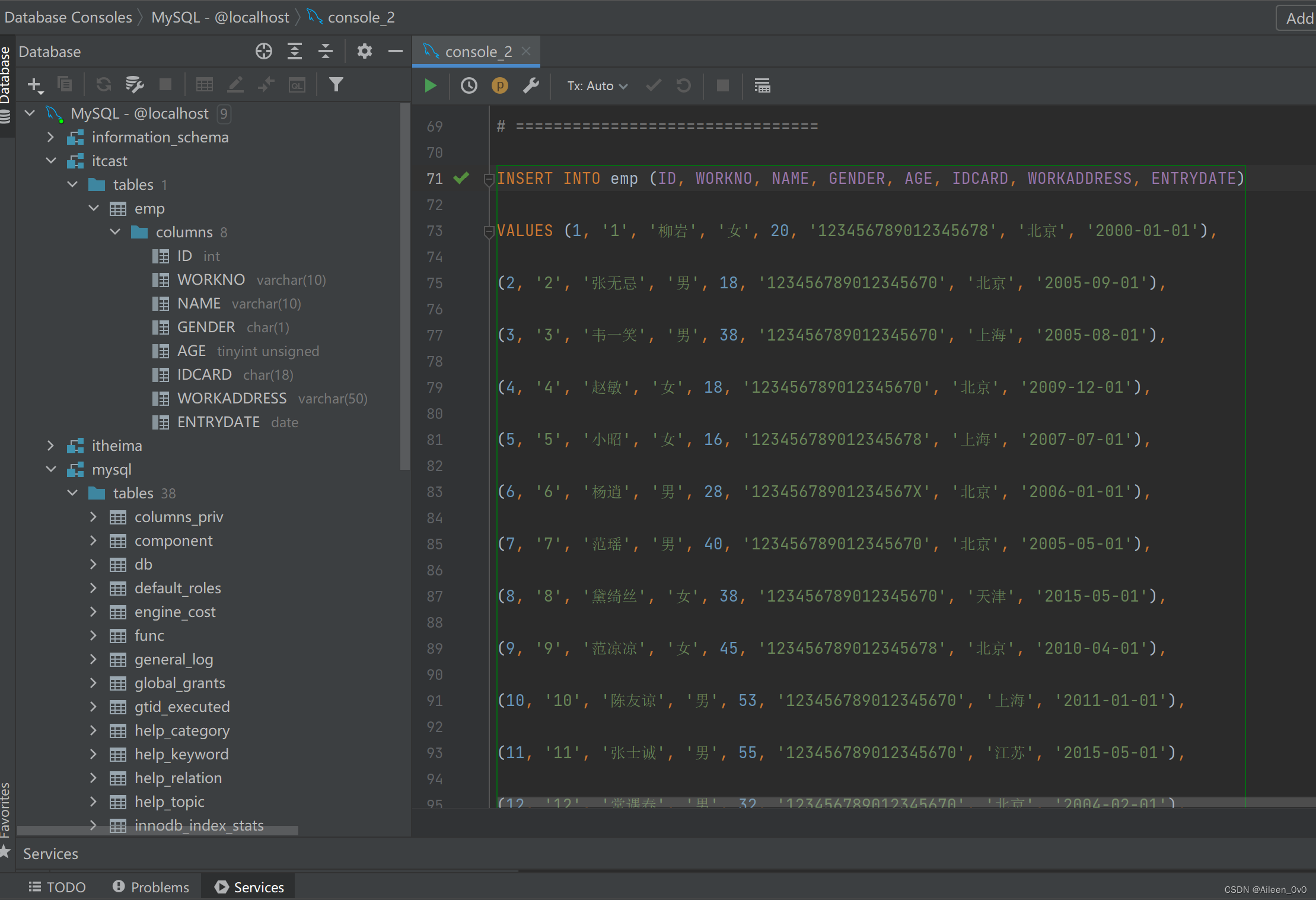Open the query history clock icon
Viewport: 1316px width, 900px height.
(469, 86)
